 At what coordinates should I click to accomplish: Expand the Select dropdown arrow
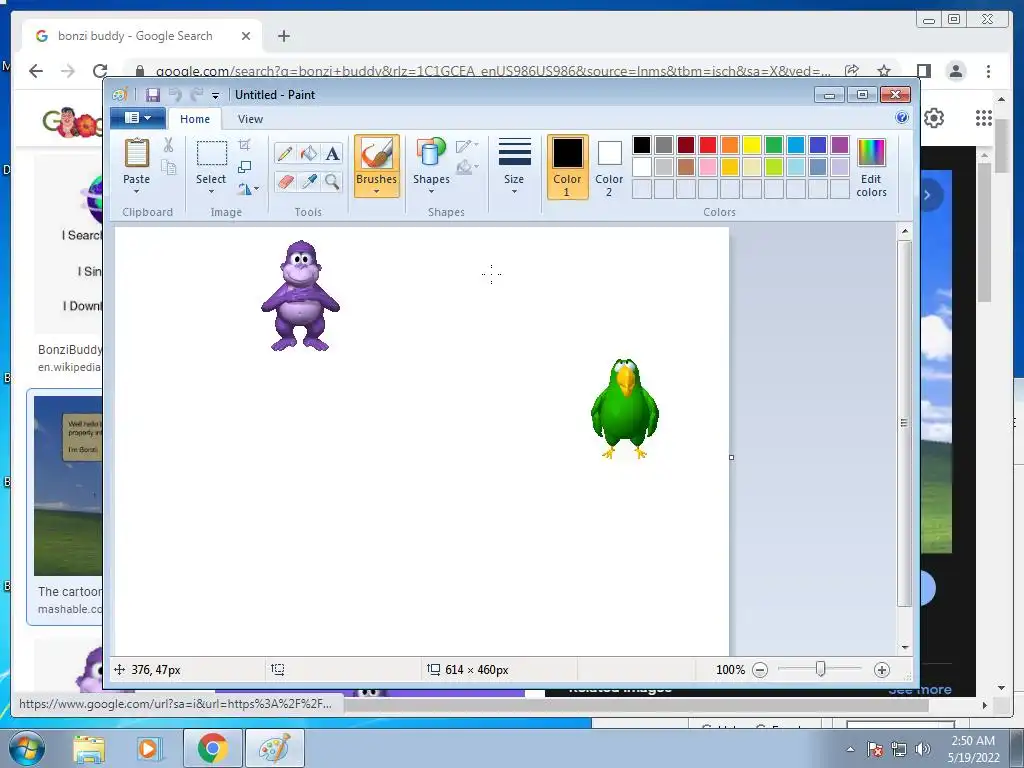pyautogui.click(x=211, y=191)
